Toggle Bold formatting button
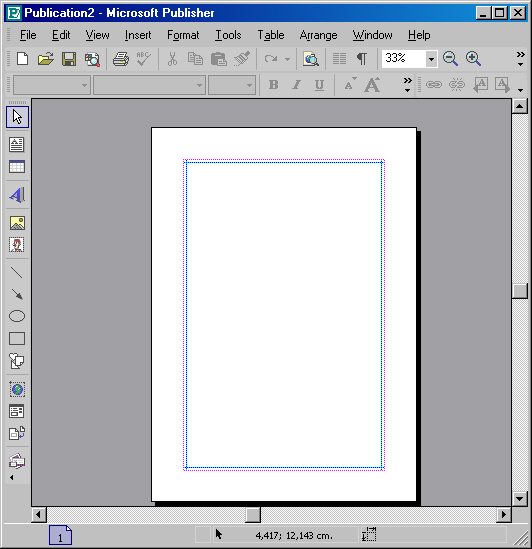532x549 pixels. [274, 85]
